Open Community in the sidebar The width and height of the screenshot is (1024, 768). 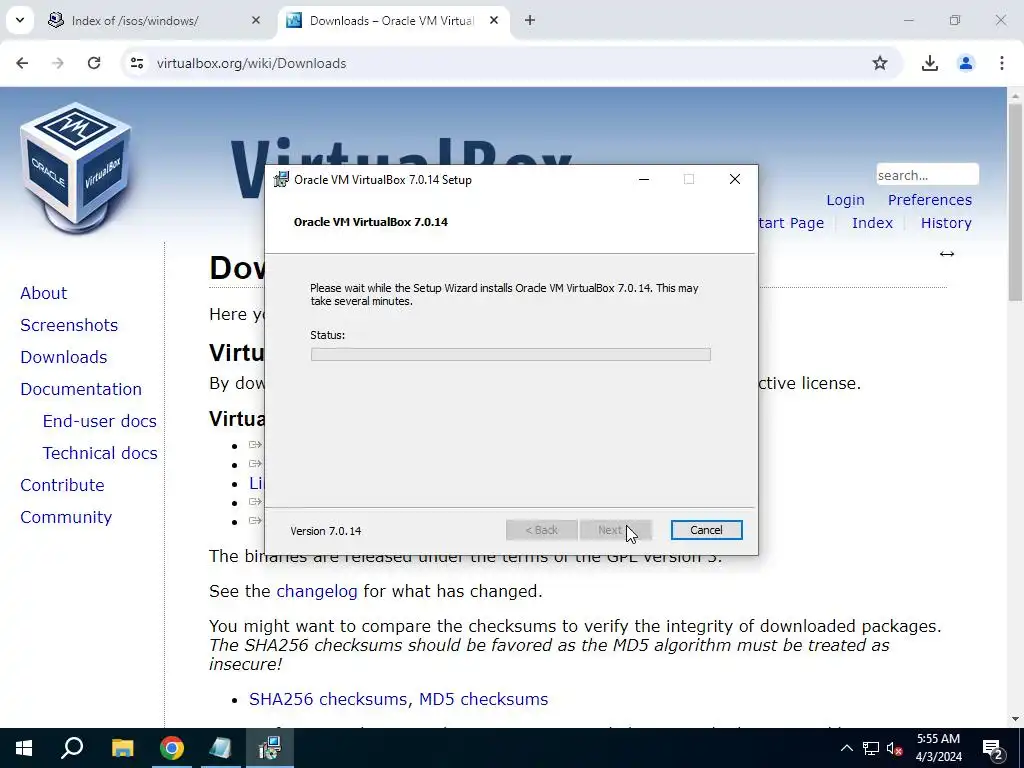tap(66, 517)
